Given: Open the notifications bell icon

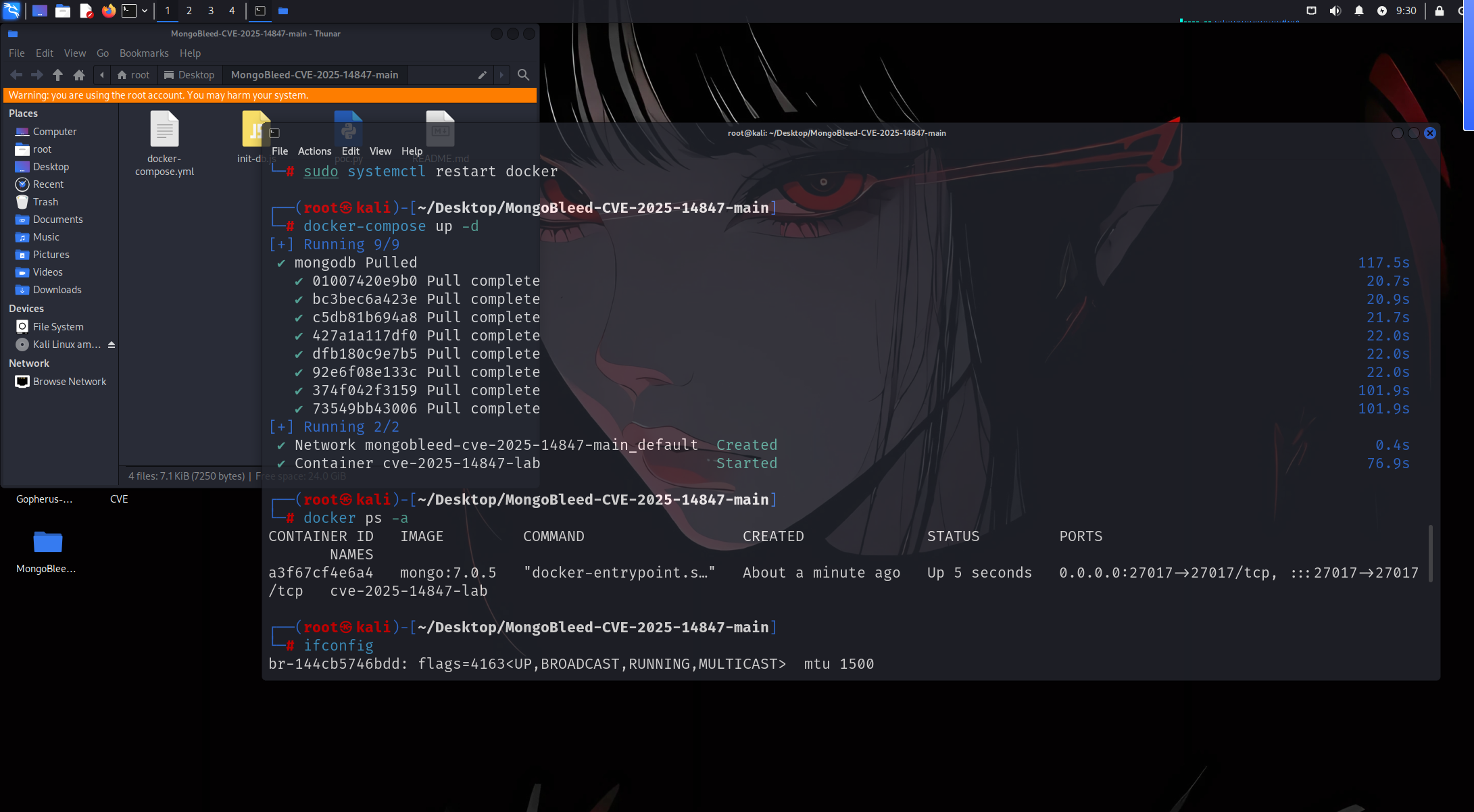Looking at the screenshot, I should (1358, 11).
